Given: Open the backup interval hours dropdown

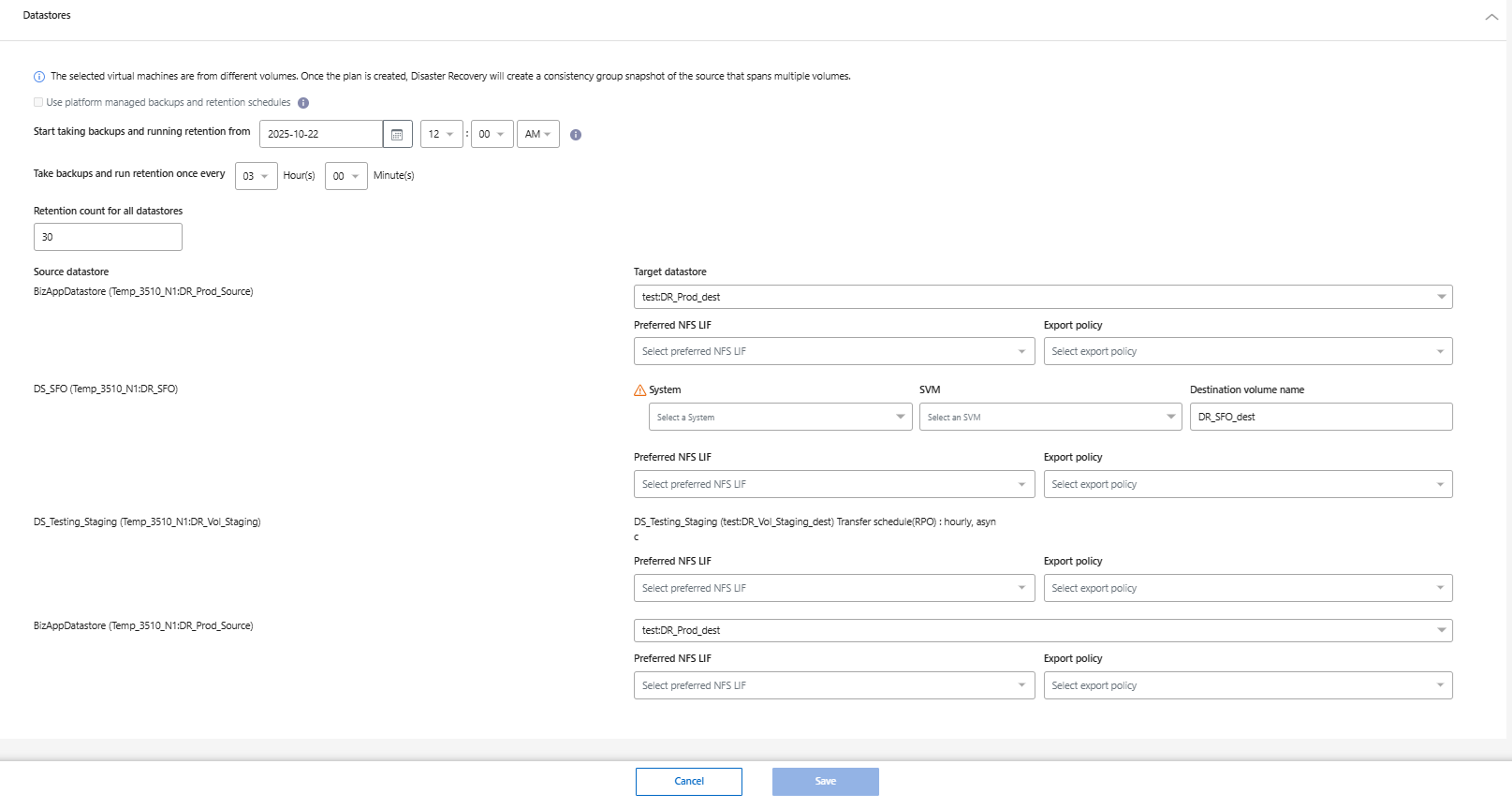Looking at the screenshot, I should coord(256,176).
